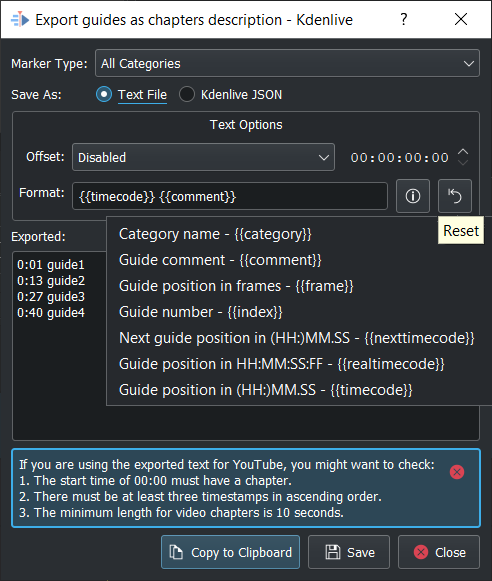The width and height of the screenshot is (492, 581).
Task: Save the exported chapters file
Action: (x=349, y=552)
